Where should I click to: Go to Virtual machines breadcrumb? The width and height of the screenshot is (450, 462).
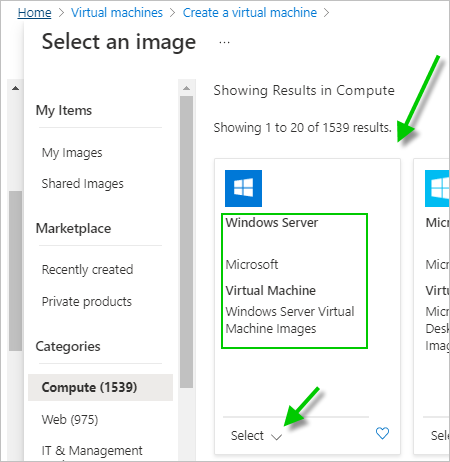(117, 13)
